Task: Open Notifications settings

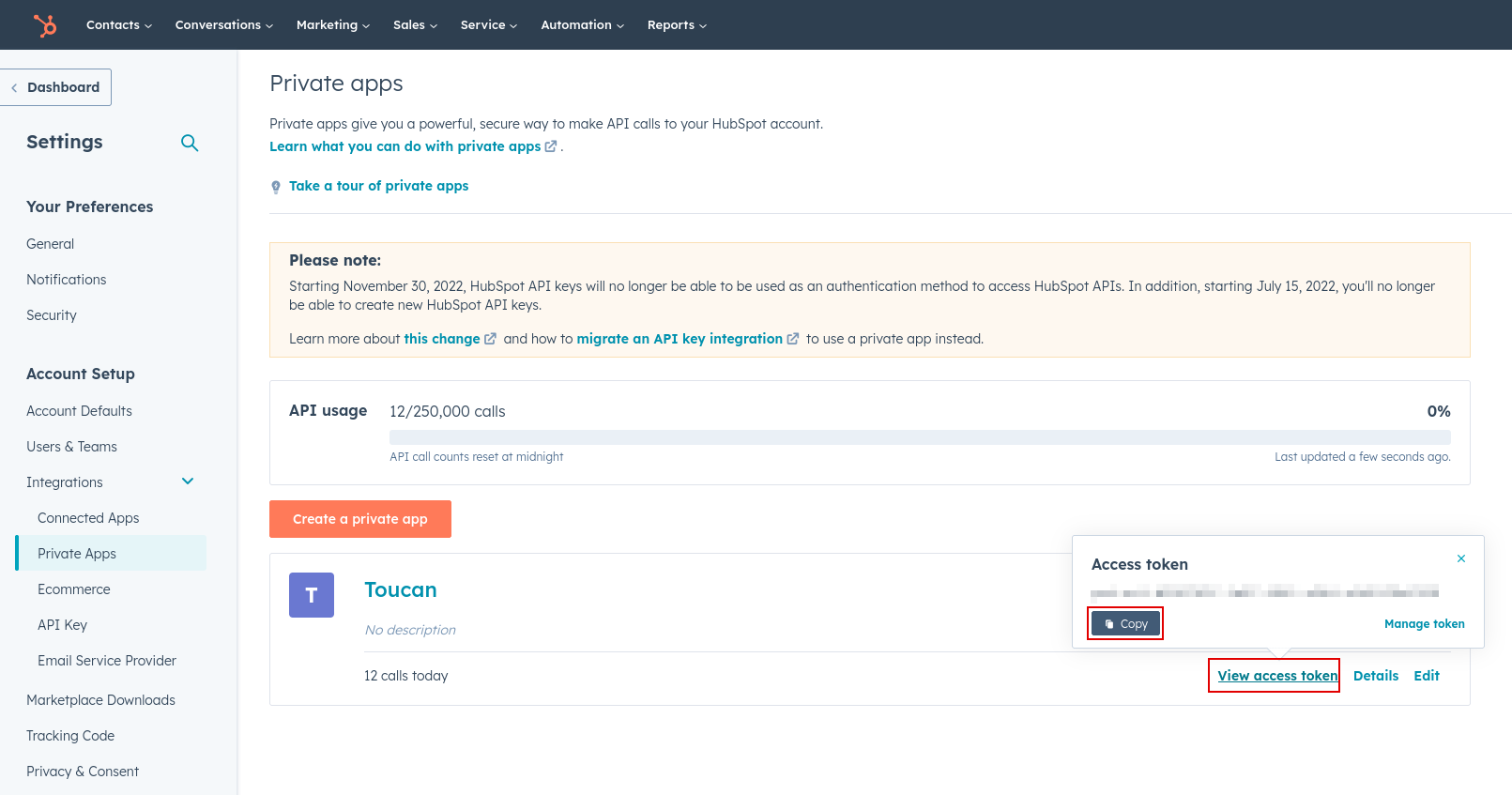Action: coord(67,280)
